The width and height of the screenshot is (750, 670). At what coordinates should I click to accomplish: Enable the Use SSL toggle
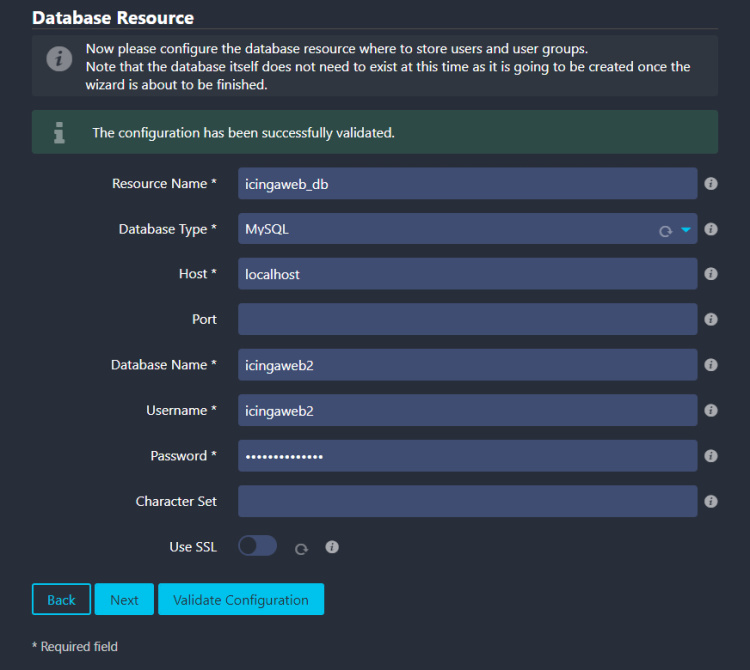coord(257,546)
